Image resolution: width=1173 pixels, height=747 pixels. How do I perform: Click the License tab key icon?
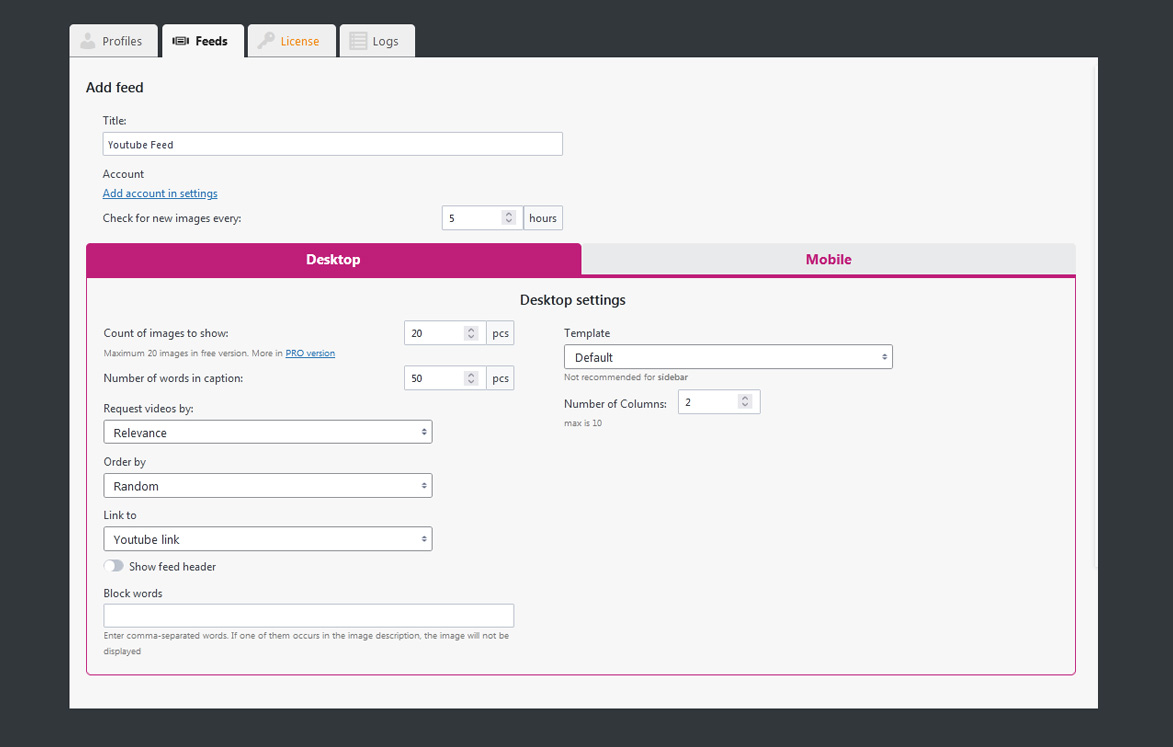[x=266, y=40]
